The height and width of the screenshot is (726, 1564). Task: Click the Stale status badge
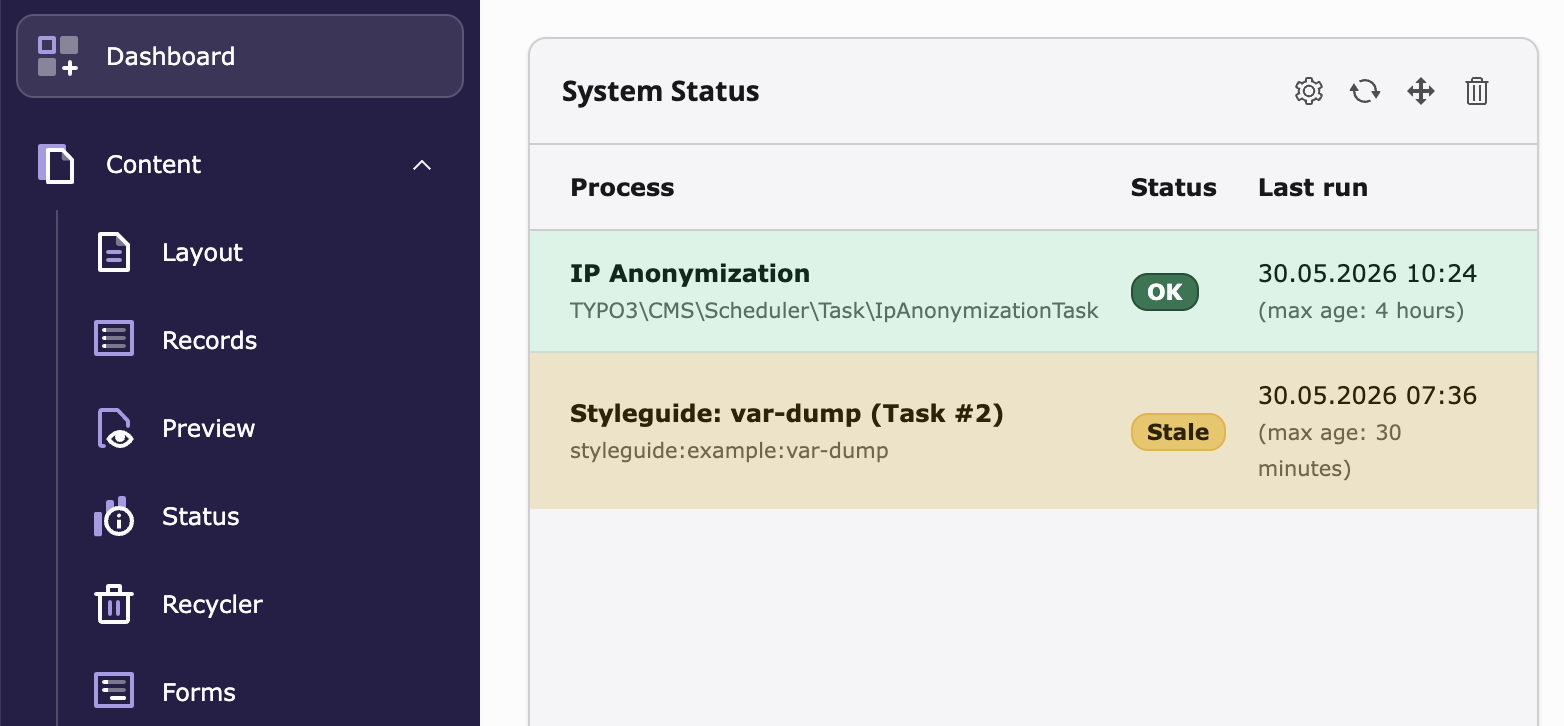[1178, 432]
